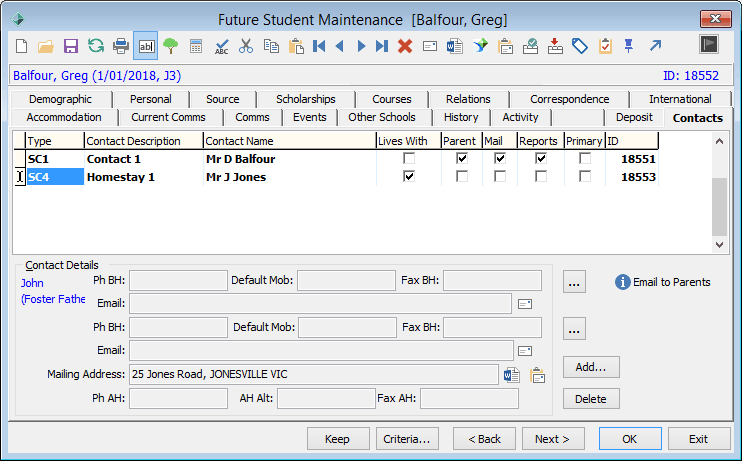Click the first Default Mob field
This screenshot has width=742, height=461.
pyautogui.click(x=346, y=281)
